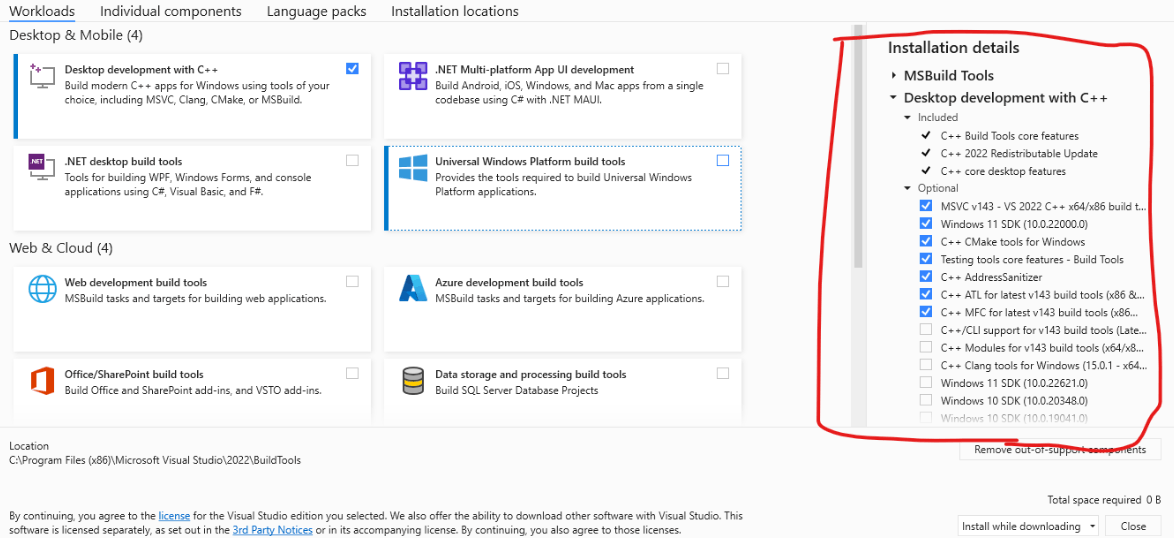The image size is (1174, 538).
Task: Check C++ Modules for v143 build tools
Action: [926, 347]
